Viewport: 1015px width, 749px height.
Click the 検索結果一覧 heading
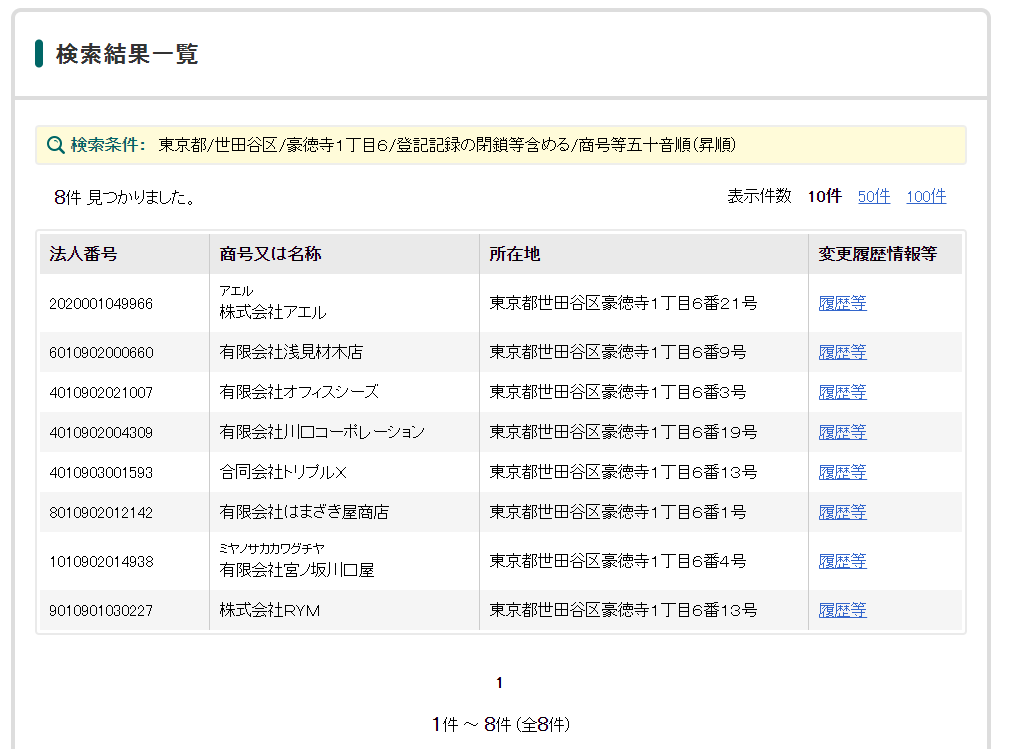coord(127,54)
